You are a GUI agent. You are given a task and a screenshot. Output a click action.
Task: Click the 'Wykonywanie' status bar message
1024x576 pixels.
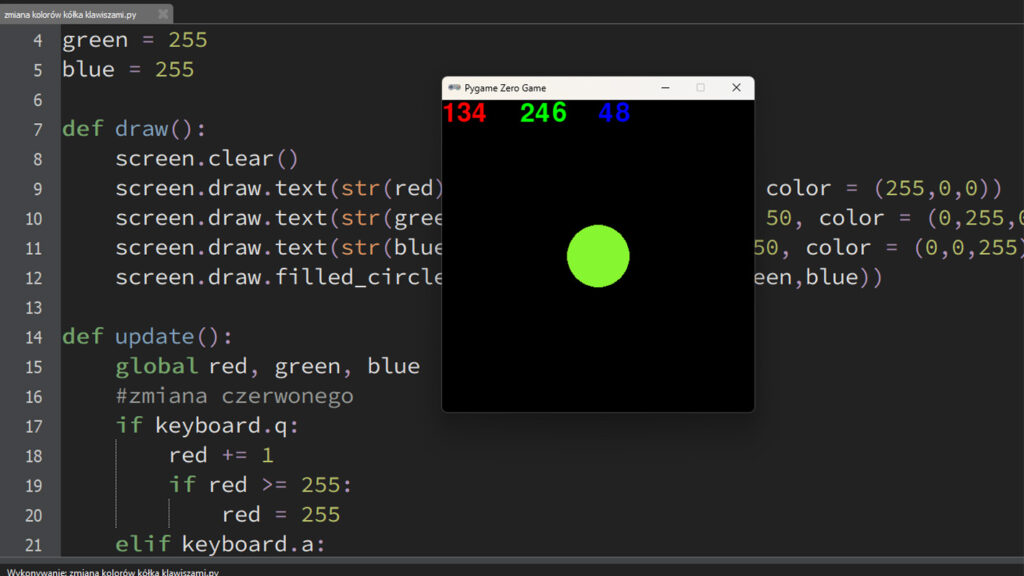click(x=110, y=571)
